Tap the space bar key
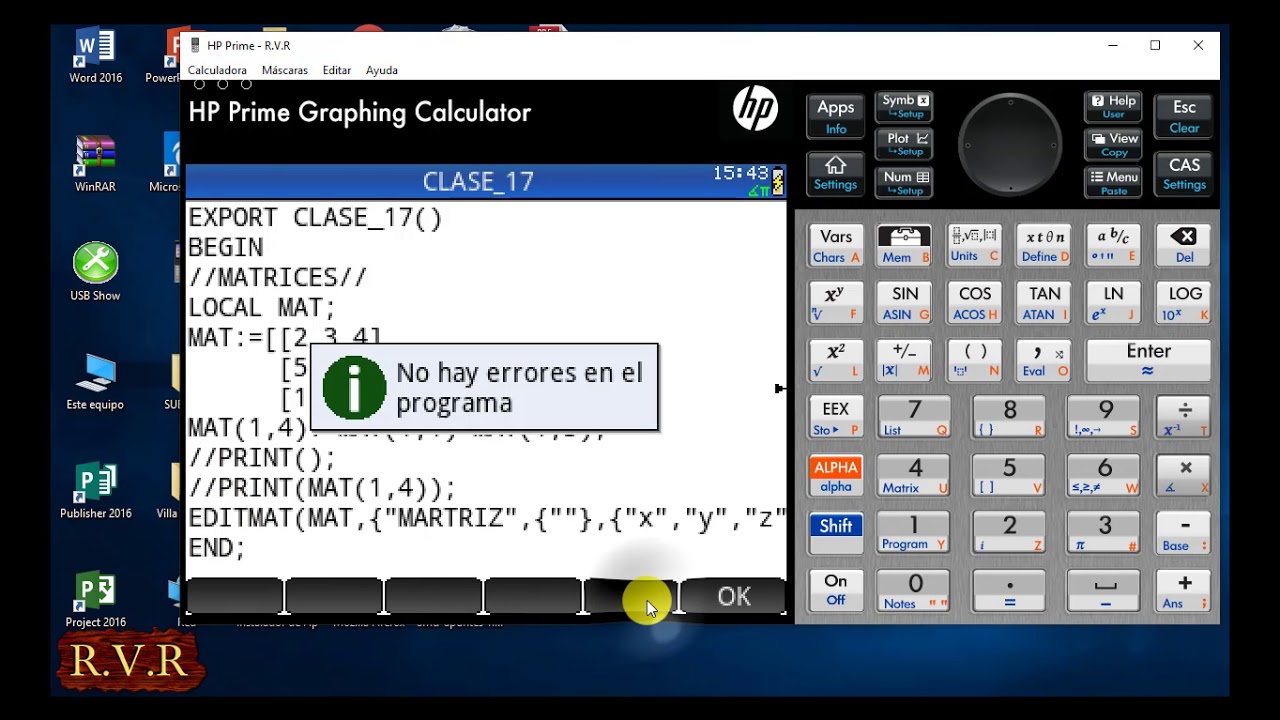Screen dimensions: 1280x720 pos(1104,591)
